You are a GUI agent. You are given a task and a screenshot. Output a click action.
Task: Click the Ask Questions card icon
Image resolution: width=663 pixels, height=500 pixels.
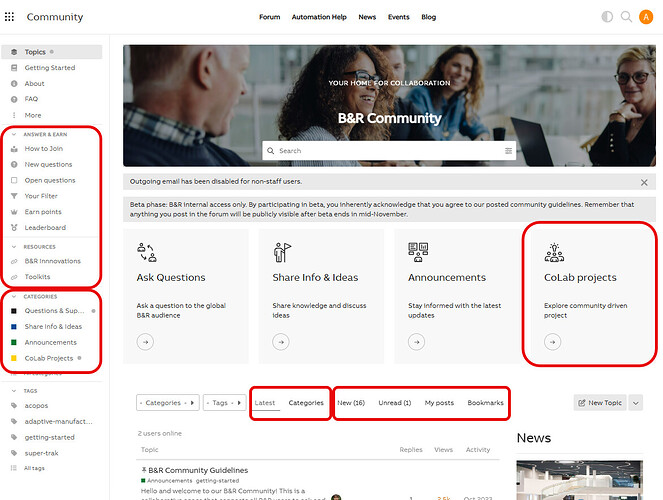click(147, 252)
